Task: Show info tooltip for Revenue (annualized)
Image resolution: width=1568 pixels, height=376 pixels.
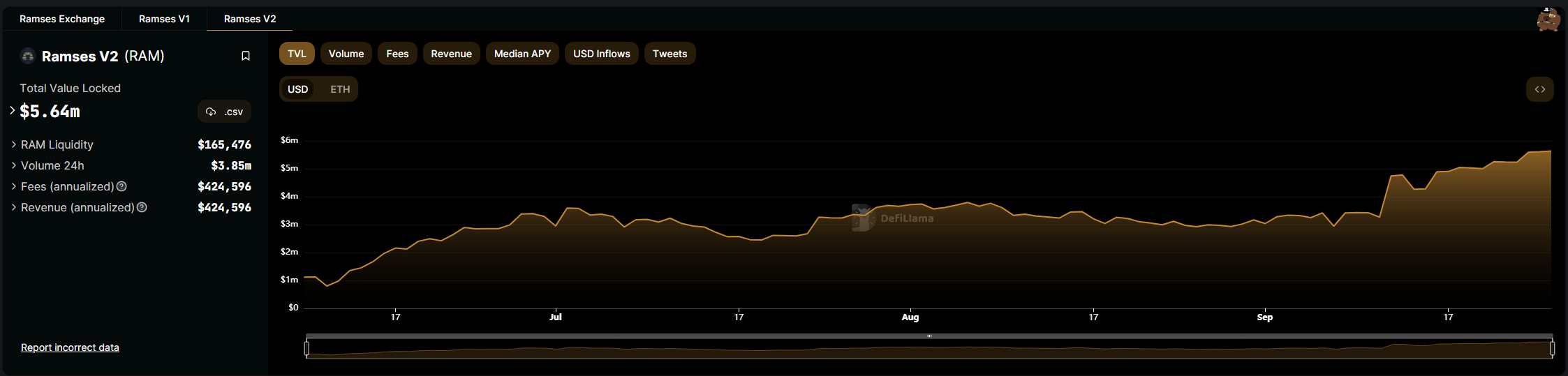Action: click(142, 207)
